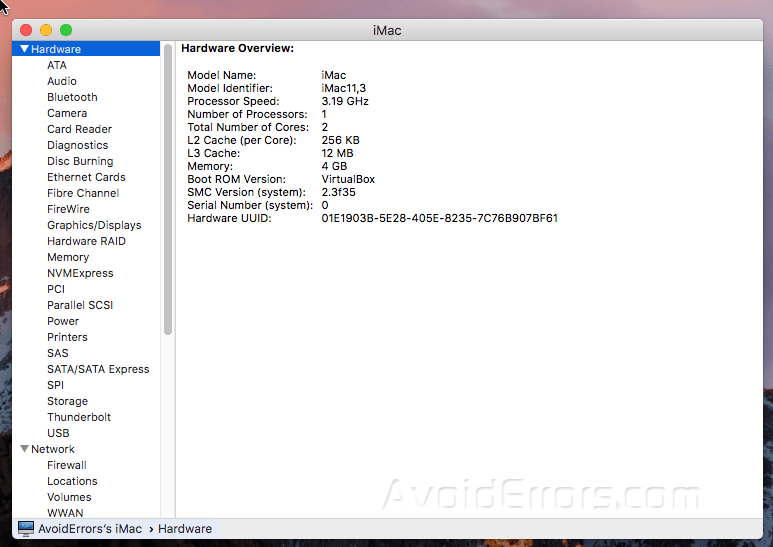
Task: Open the Camera entry
Action: tap(67, 113)
